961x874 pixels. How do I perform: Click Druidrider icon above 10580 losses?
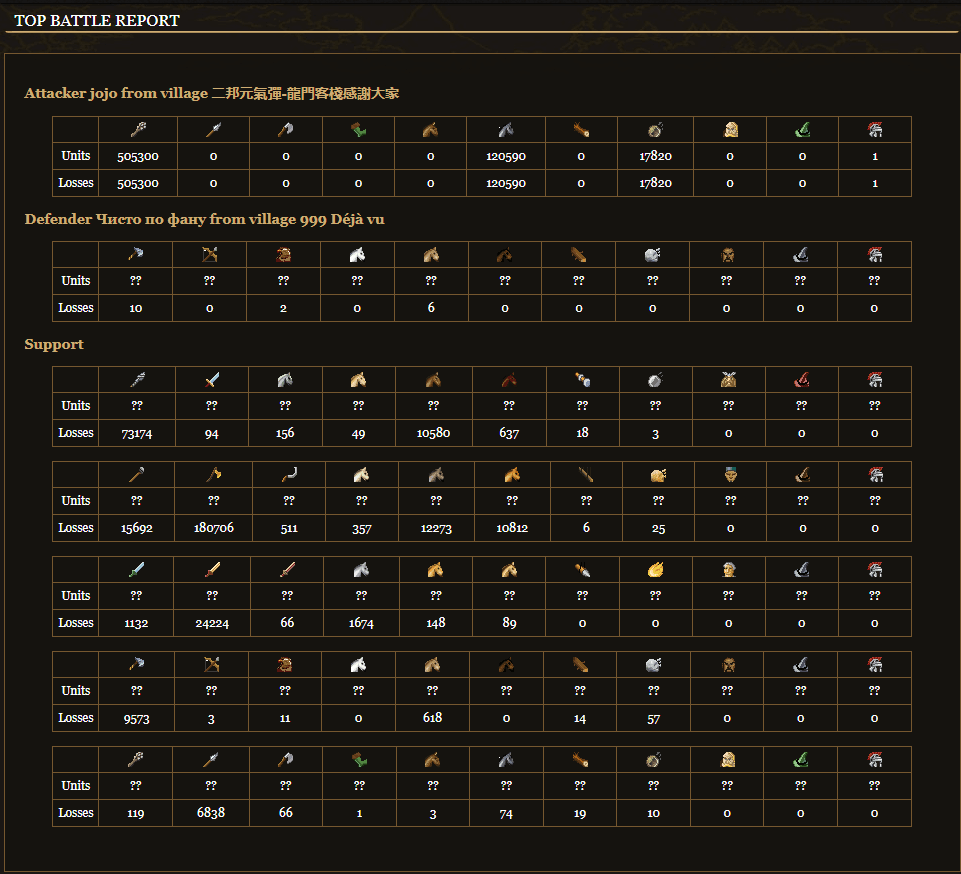point(433,380)
